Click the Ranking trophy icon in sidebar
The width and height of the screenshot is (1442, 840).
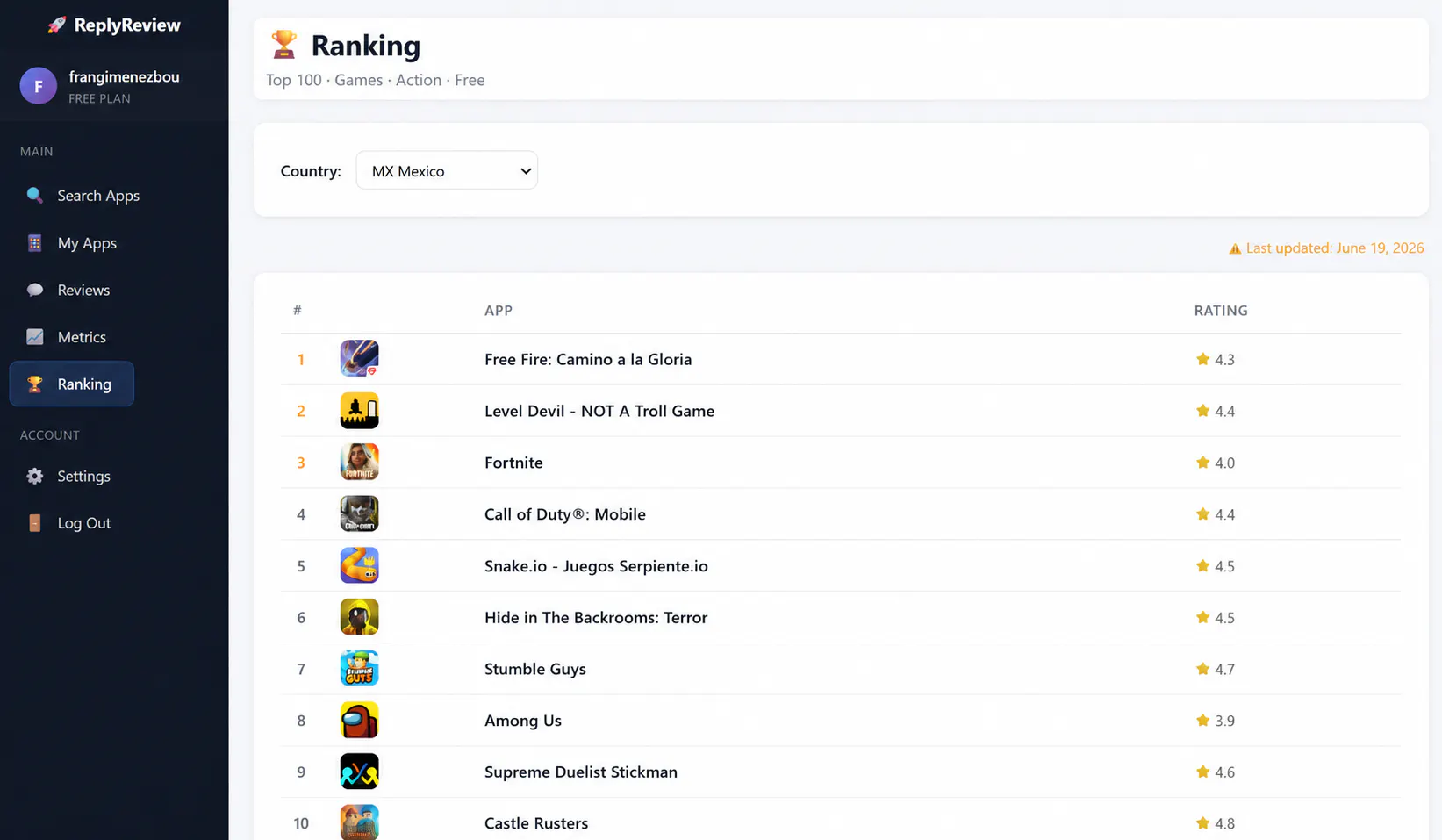(x=35, y=384)
